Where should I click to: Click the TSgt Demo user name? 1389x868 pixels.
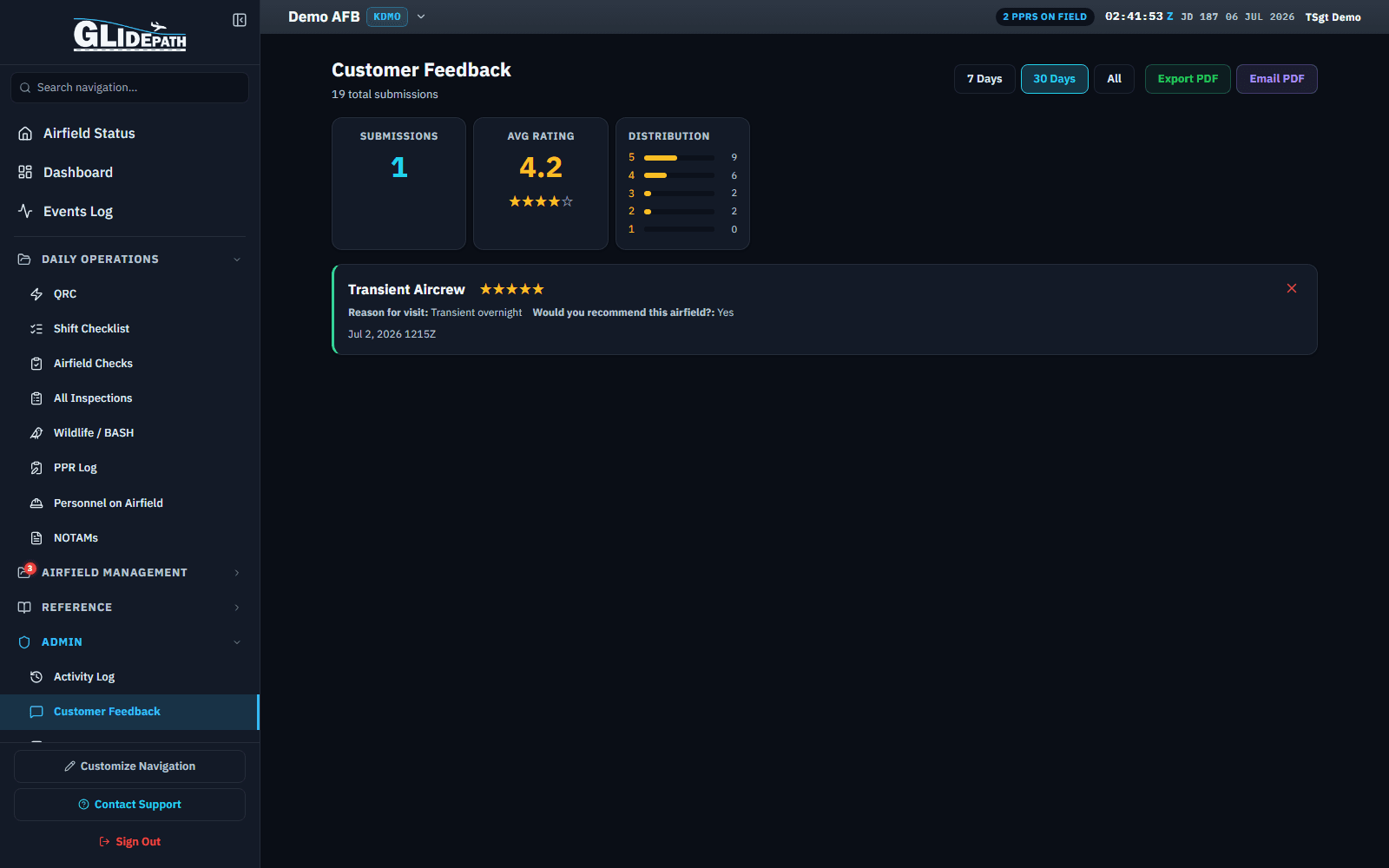click(1333, 17)
